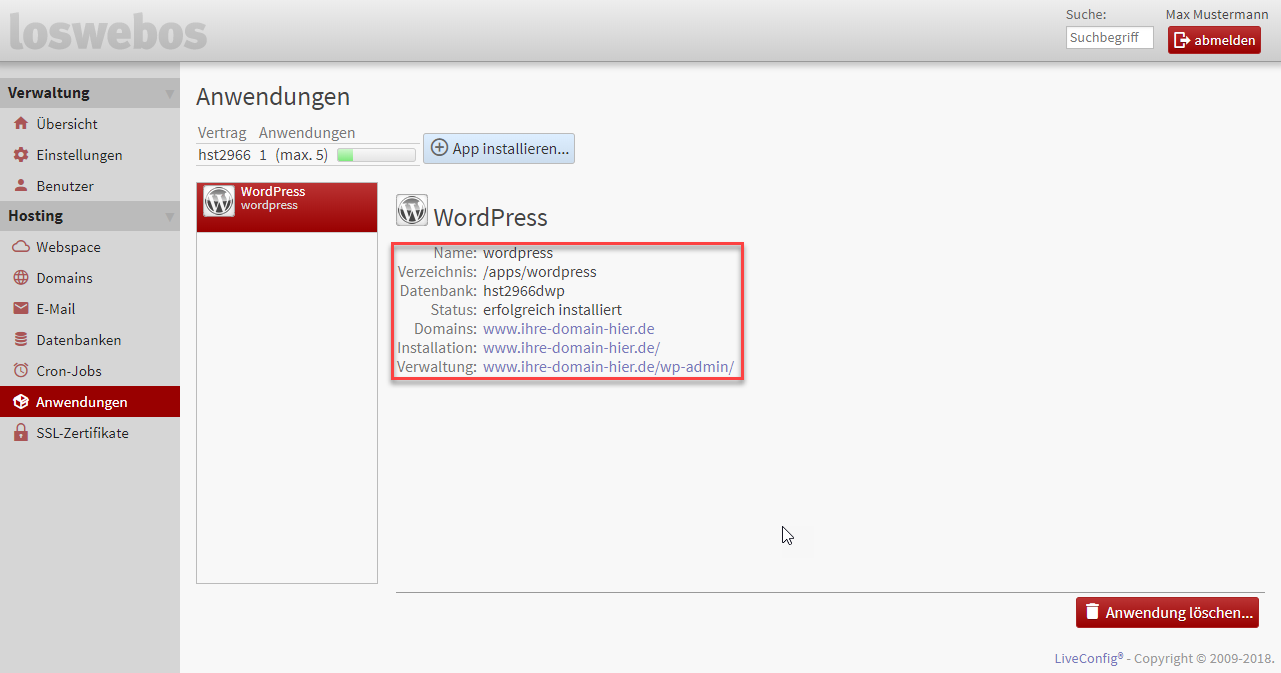Collapse the Verwaltung section arrow
This screenshot has height=673, width=1281.
(x=169, y=94)
